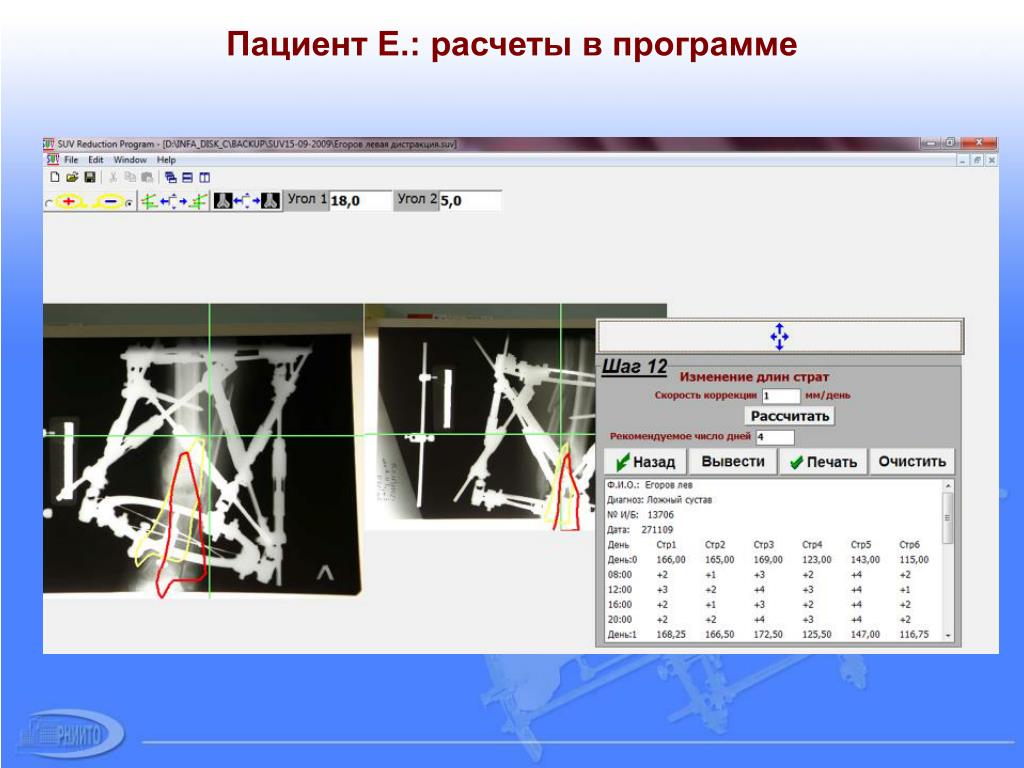Click the '08:00' row label
Viewport: 1024px width, 768px height.
(620, 575)
